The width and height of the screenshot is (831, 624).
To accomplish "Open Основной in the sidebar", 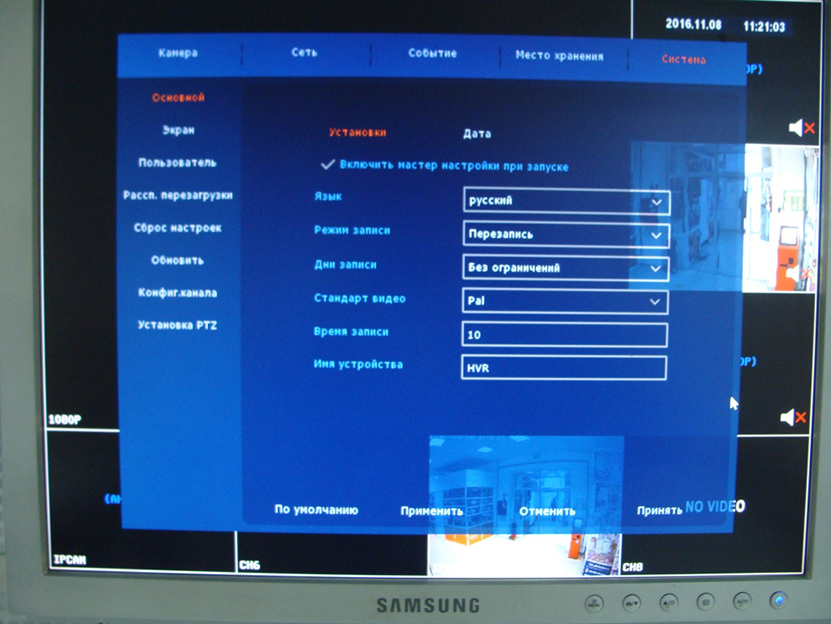I will (178, 98).
